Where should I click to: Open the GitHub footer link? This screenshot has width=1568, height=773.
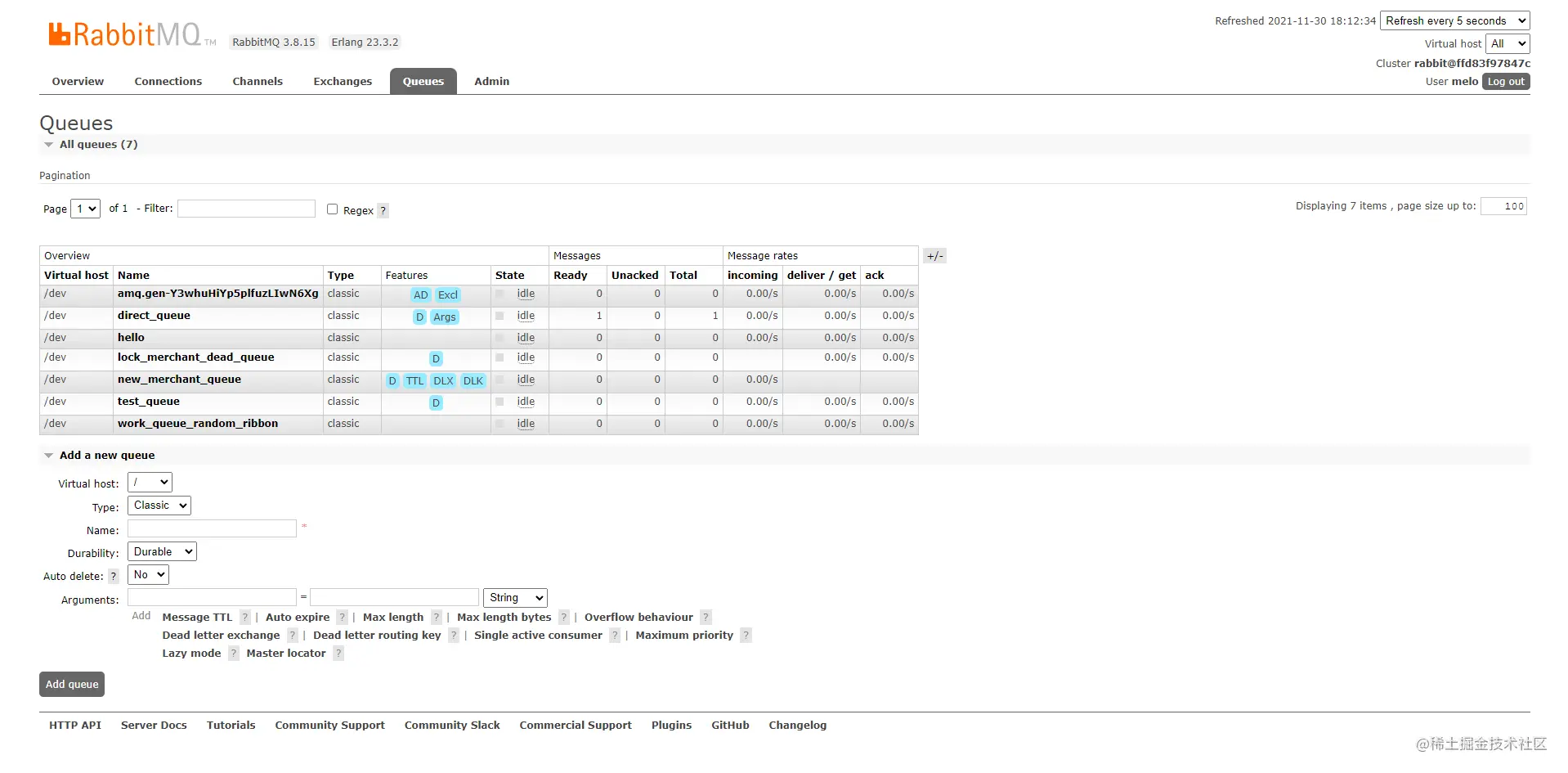coord(730,726)
